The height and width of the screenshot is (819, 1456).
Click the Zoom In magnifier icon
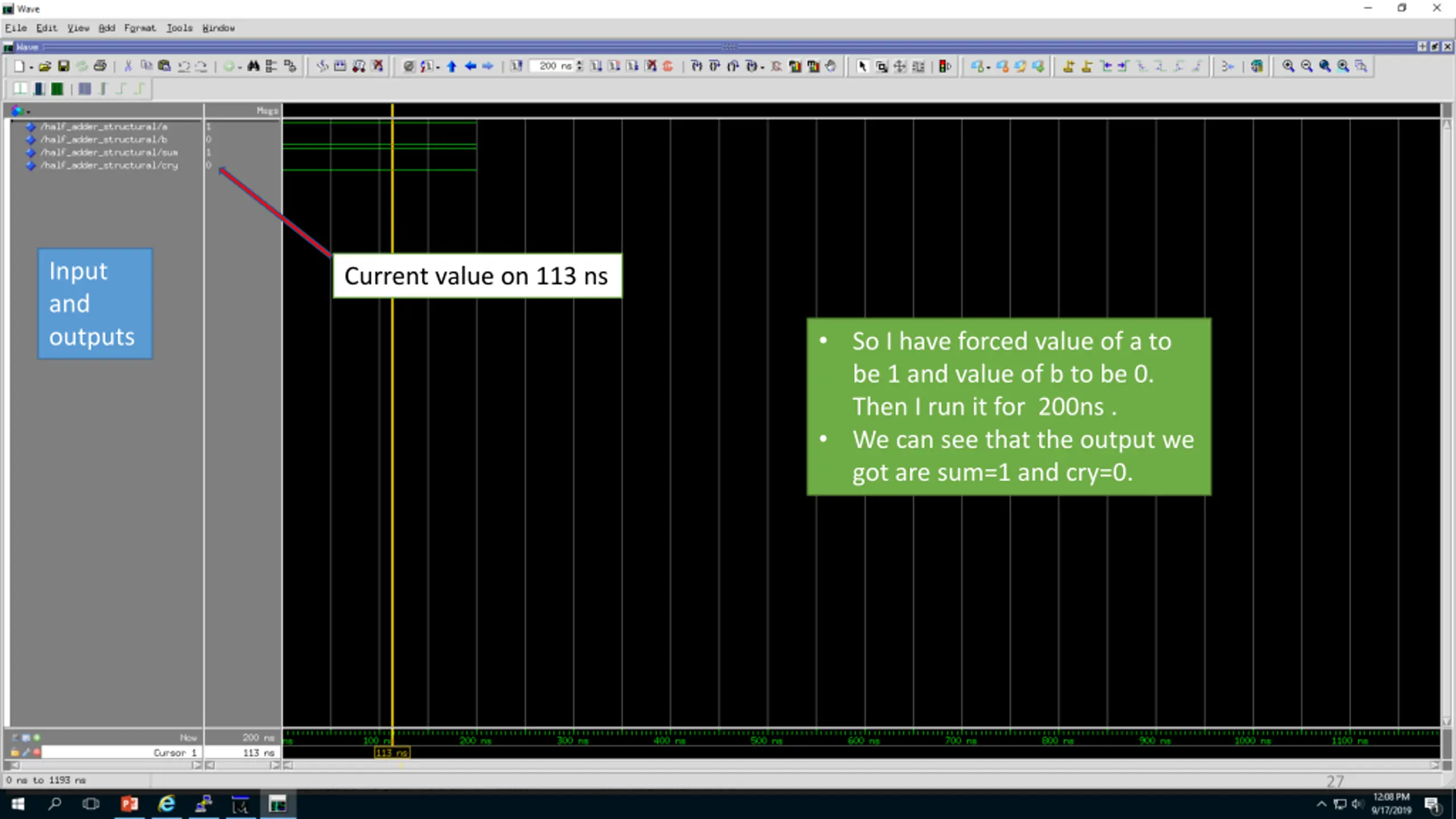point(1289,67)
